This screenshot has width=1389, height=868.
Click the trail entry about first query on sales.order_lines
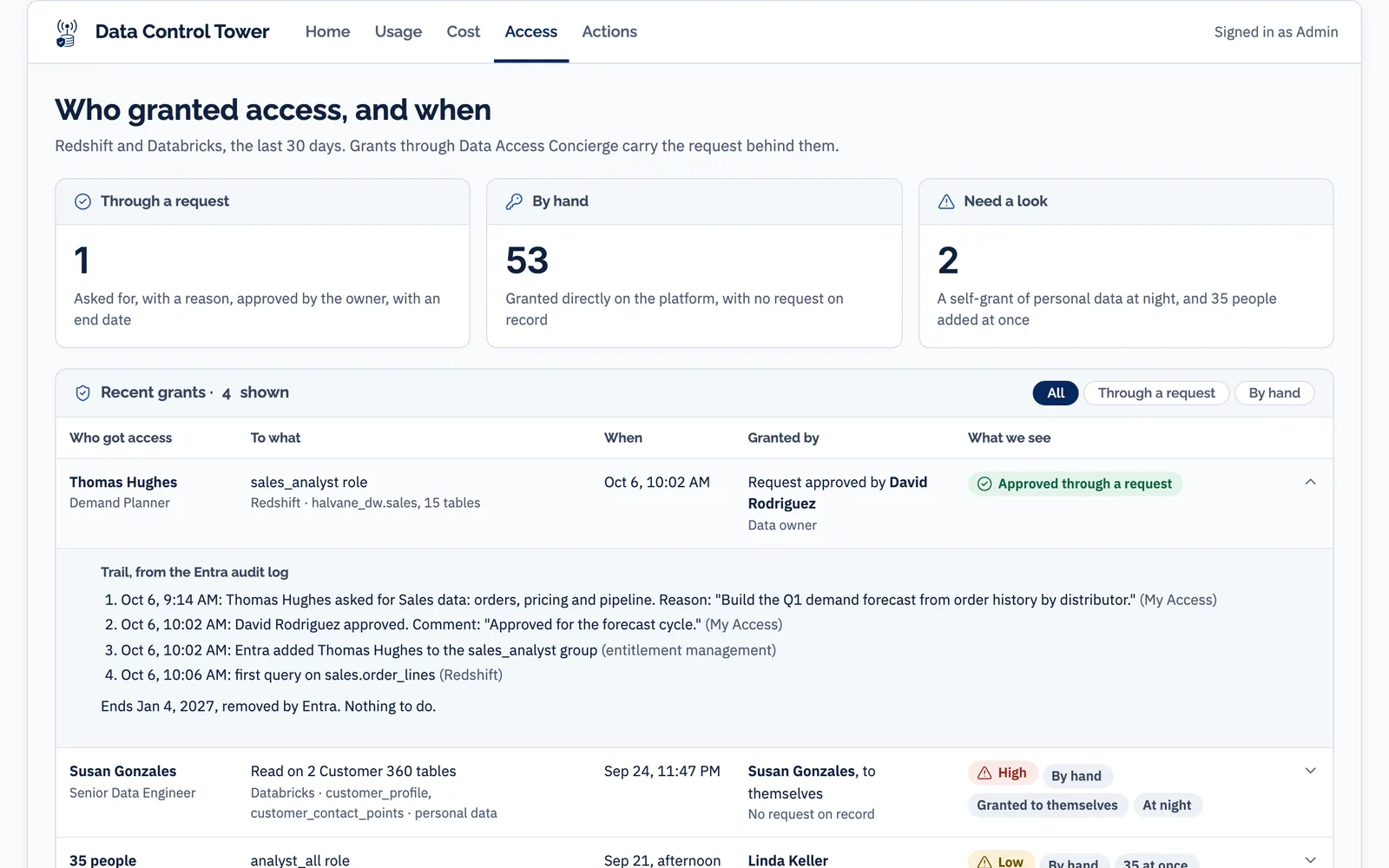coord(304,675)
